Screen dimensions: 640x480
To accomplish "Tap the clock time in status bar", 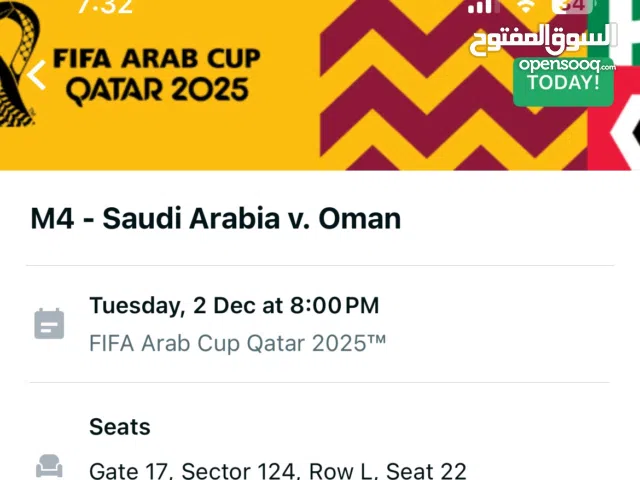I will click(104, 6).
